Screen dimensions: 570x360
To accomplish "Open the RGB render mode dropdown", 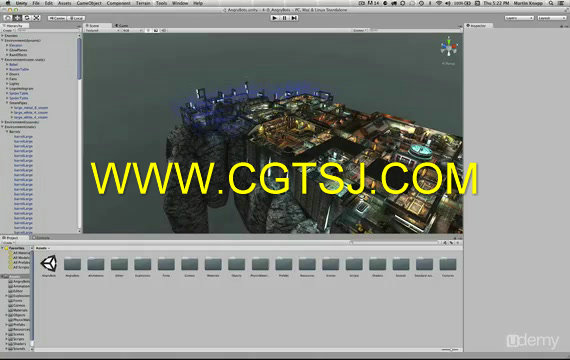I will pos(132,31).
